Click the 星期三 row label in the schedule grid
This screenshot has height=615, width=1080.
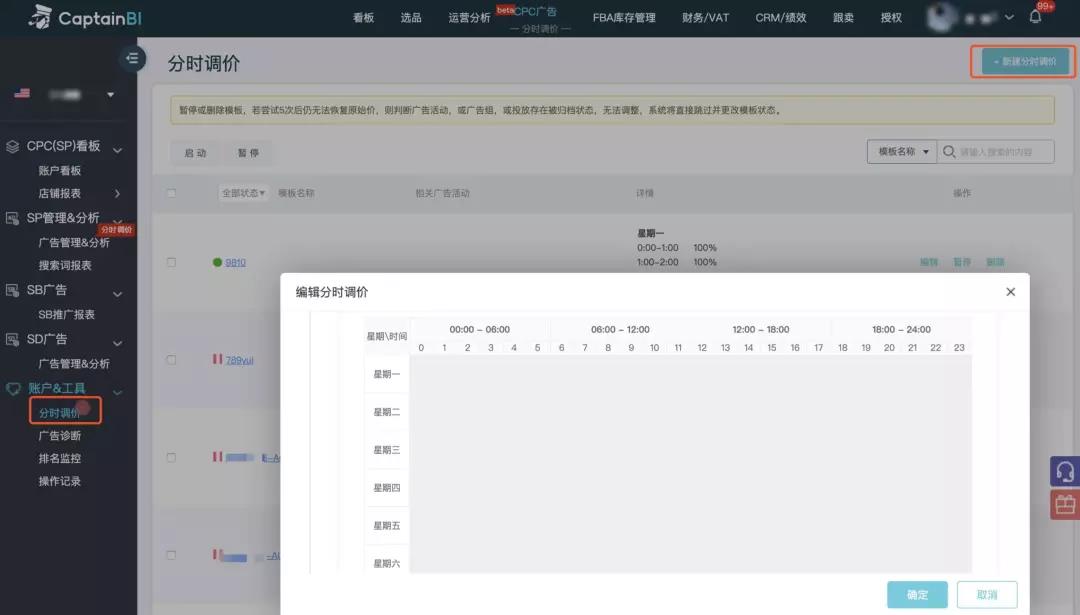click(386, 450)
